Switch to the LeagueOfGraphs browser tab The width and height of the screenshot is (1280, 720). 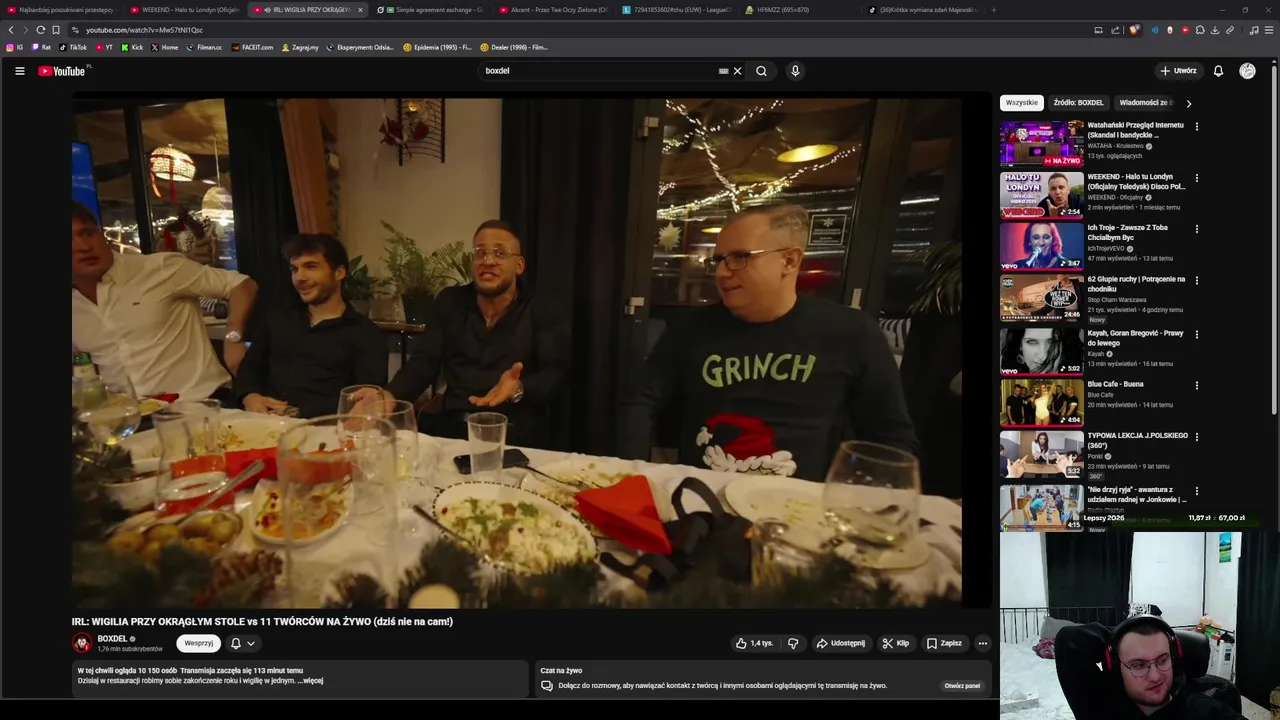(676, 10)
